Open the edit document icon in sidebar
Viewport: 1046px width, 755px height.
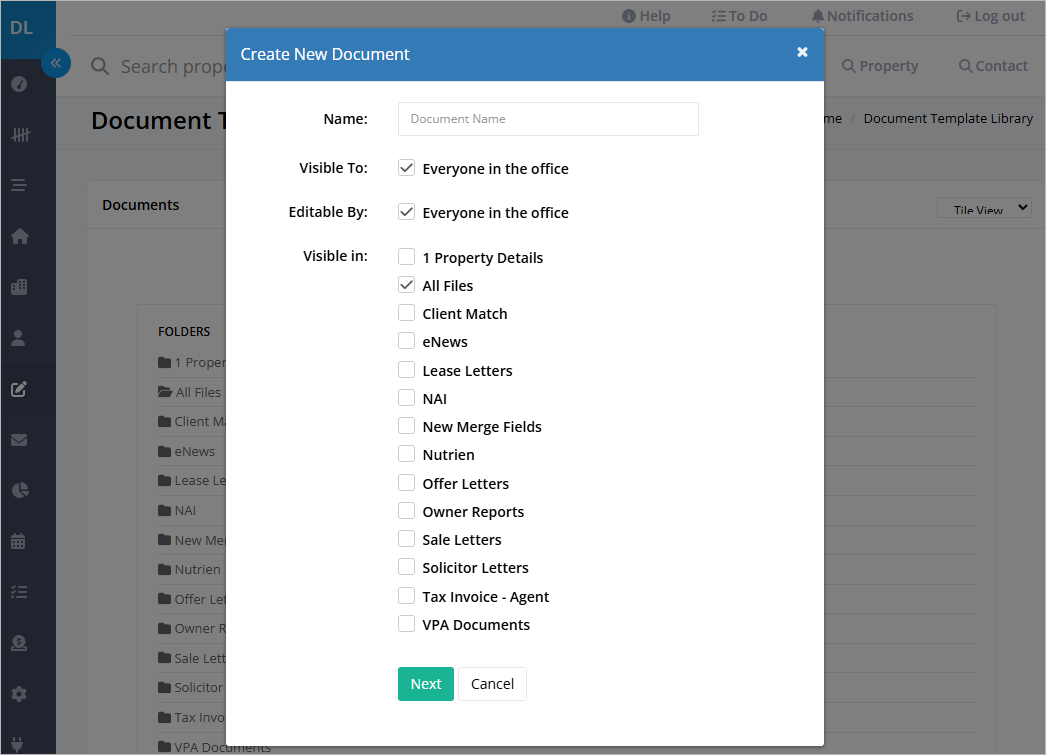click(19, 389)
